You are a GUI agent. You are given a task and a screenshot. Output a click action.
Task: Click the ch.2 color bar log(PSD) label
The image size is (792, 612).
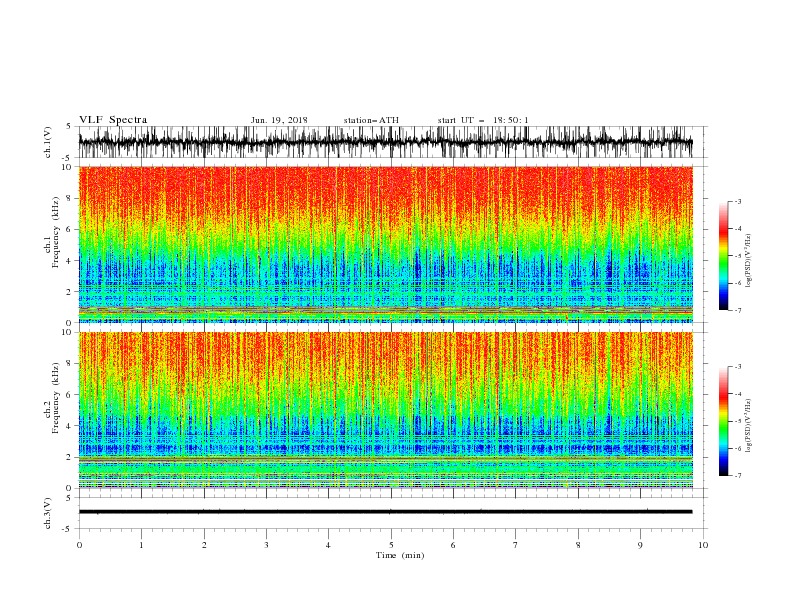tap(748, 425)
